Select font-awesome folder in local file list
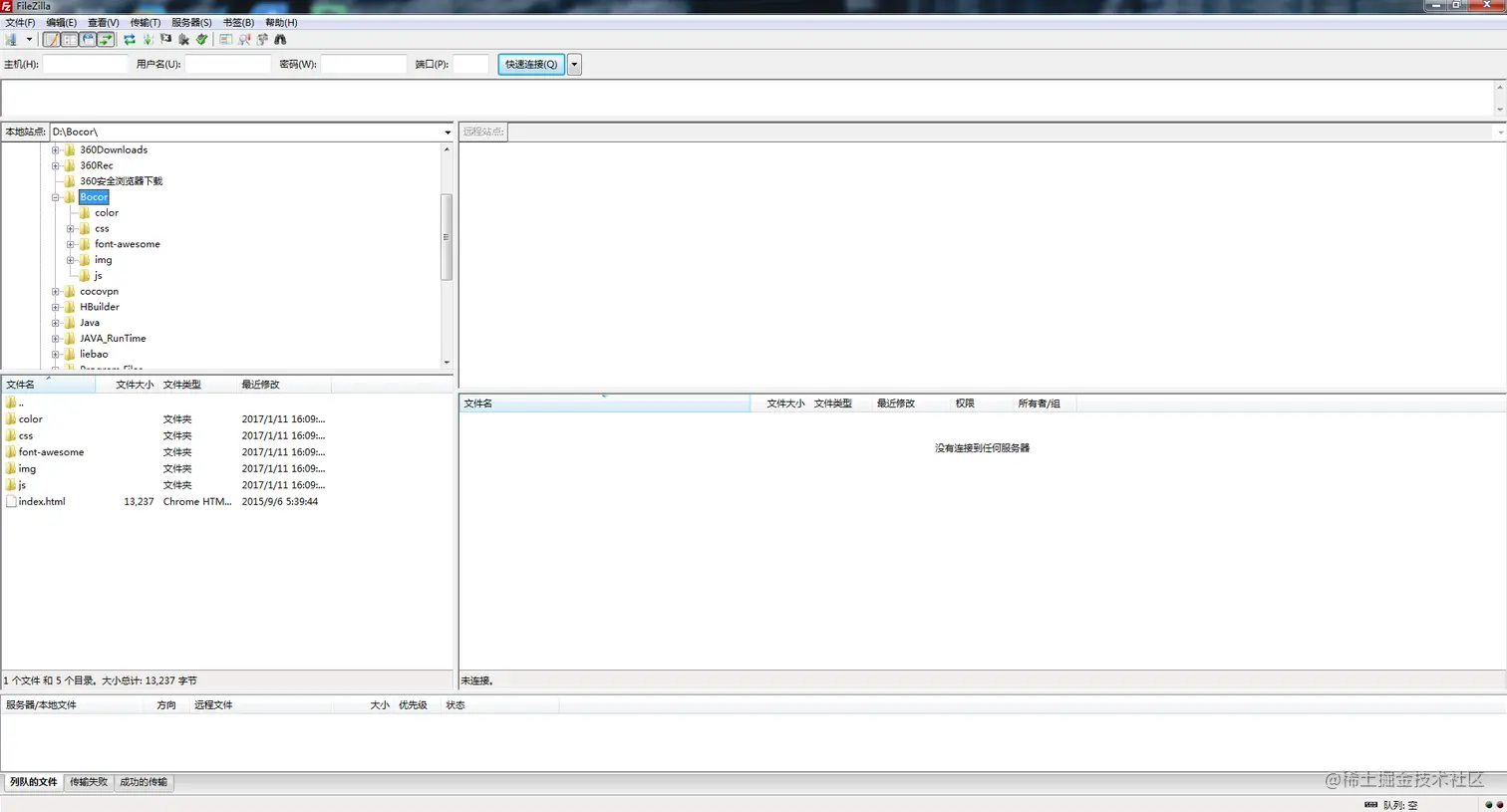This screenshot has width=1507, height=812. click(51, 452)
